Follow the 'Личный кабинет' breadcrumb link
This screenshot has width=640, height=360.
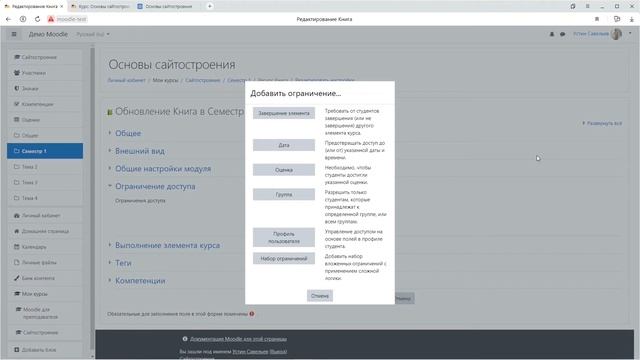pos(127,80)
